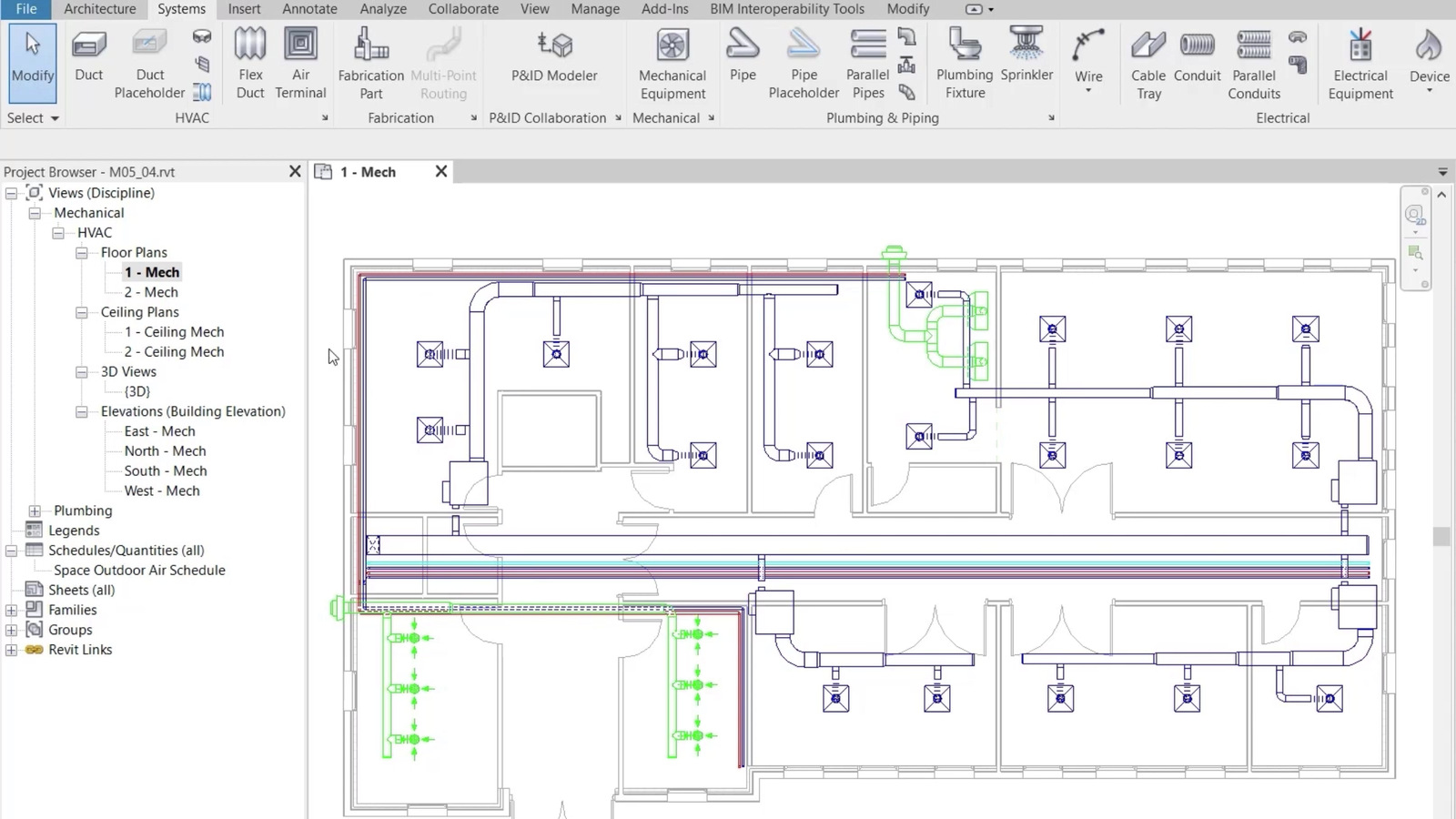Expand the Plumbing node in Project Browser
The width and height of the screenshot is (1456, 819).
click(x=35, y=511)
